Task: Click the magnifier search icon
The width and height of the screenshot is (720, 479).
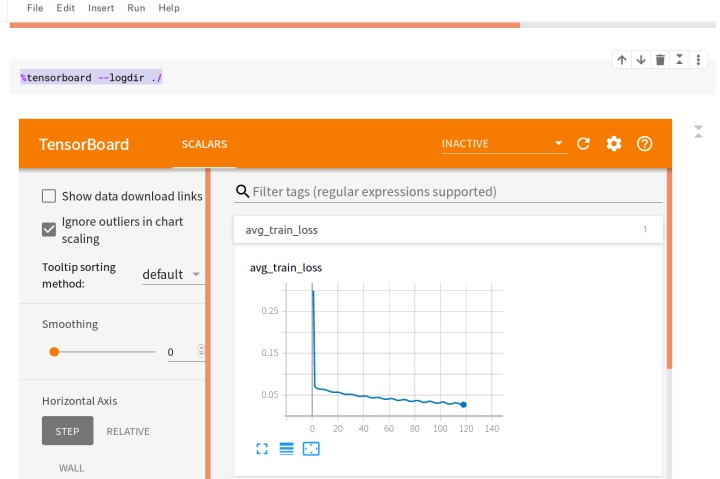Action: 242,192
